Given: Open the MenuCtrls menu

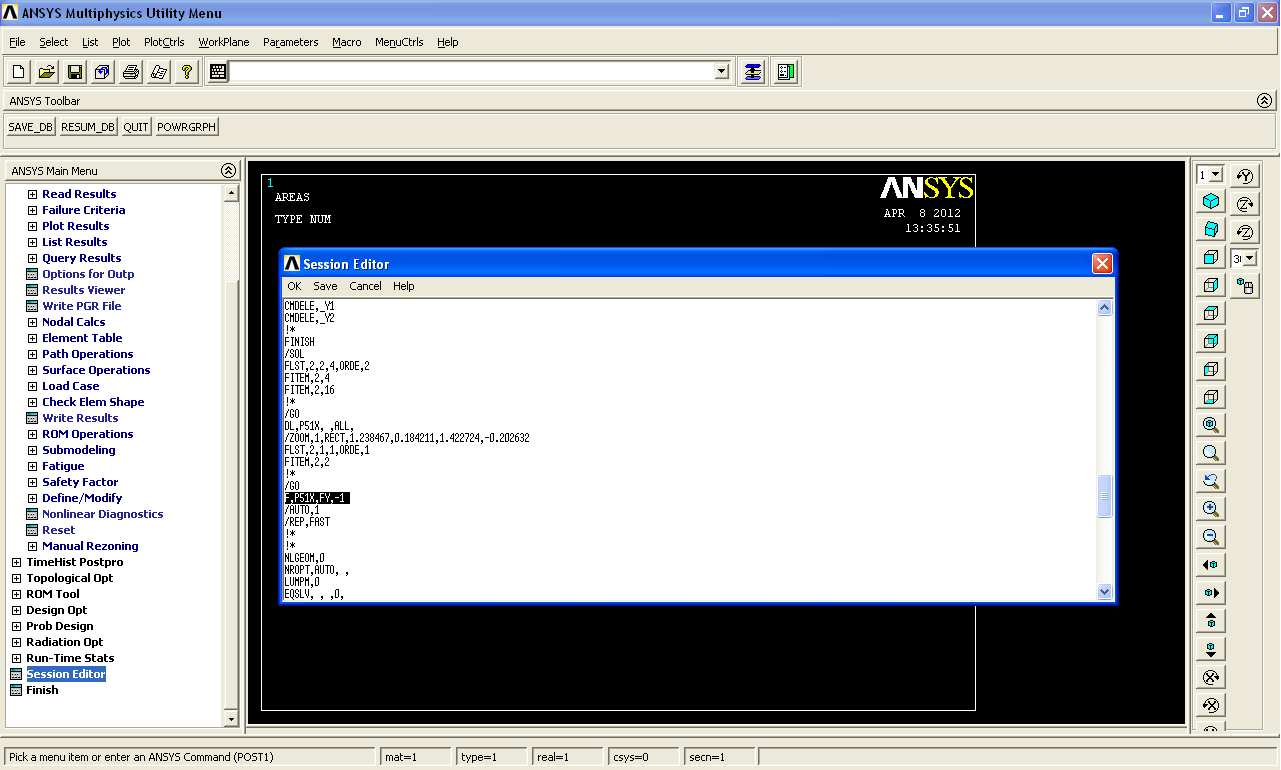Looking at the screenshot, I should tap(399, 42).
